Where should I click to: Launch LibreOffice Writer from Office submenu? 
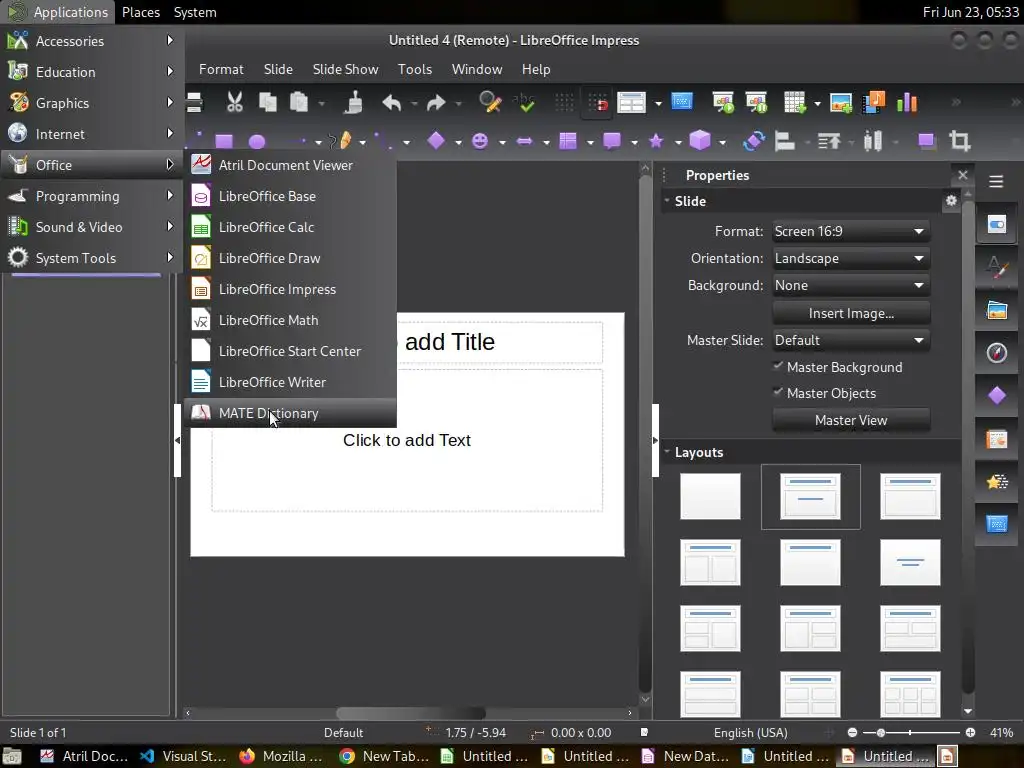(290, 382)
